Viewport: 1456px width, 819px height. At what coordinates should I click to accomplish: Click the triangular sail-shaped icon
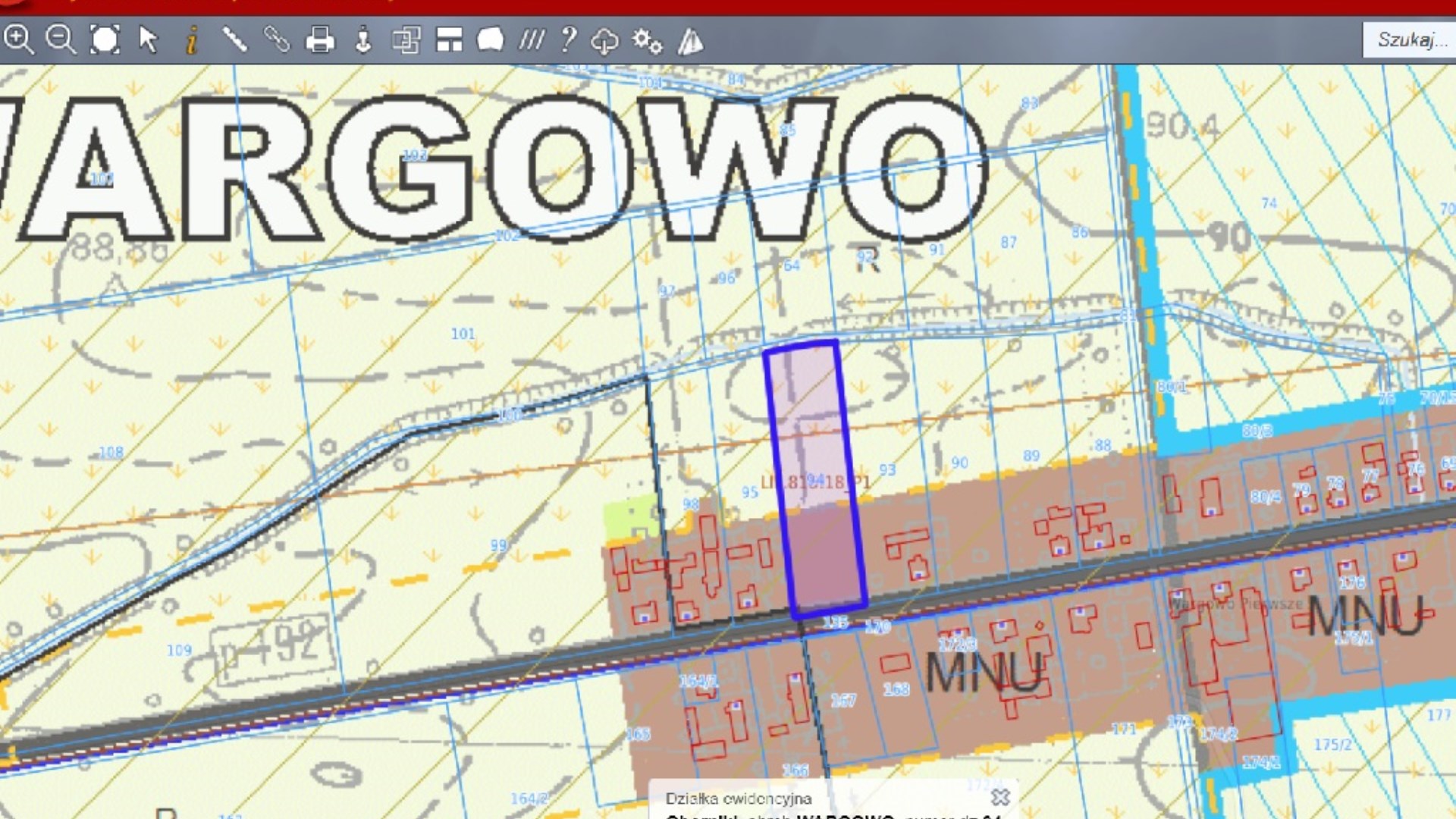click(690, 41)
